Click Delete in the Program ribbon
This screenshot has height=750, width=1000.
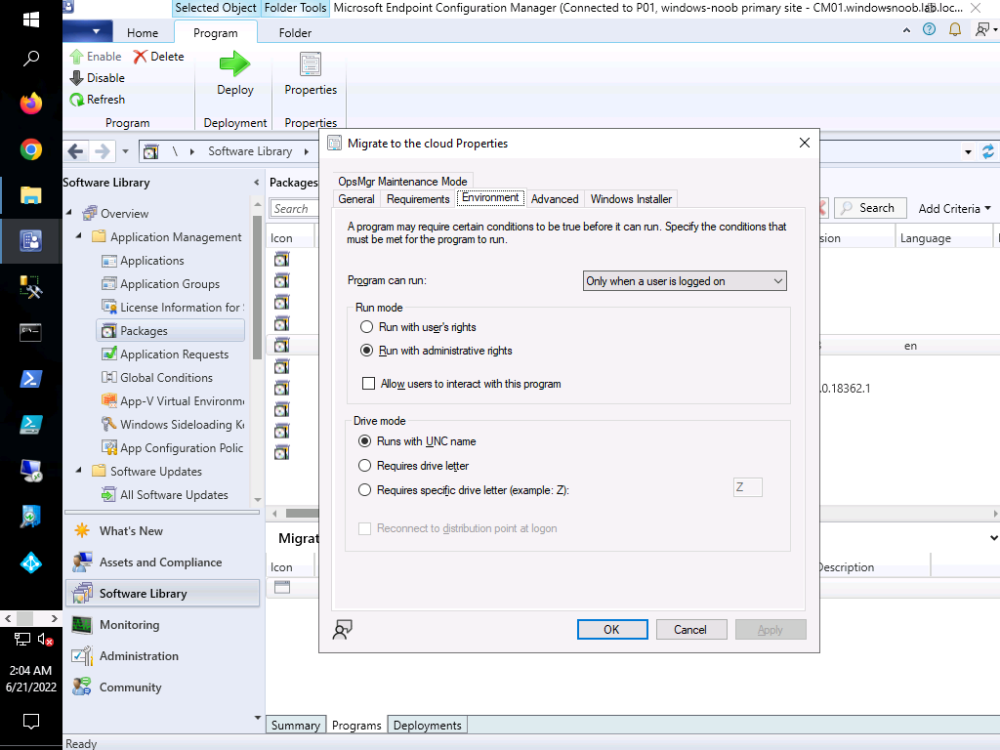[x=159, y=56]
